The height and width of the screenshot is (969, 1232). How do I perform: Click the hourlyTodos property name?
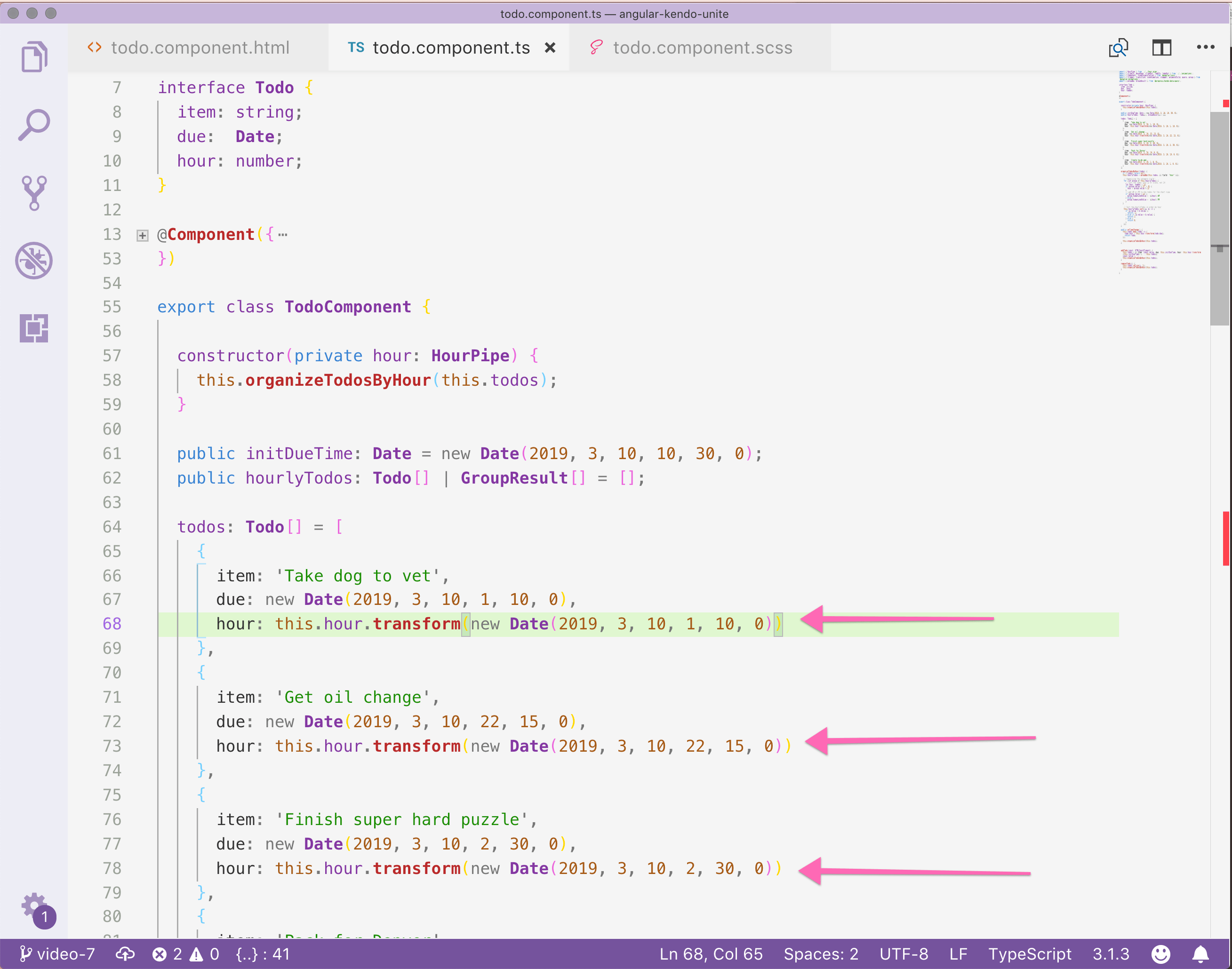(x=299, y=478)
